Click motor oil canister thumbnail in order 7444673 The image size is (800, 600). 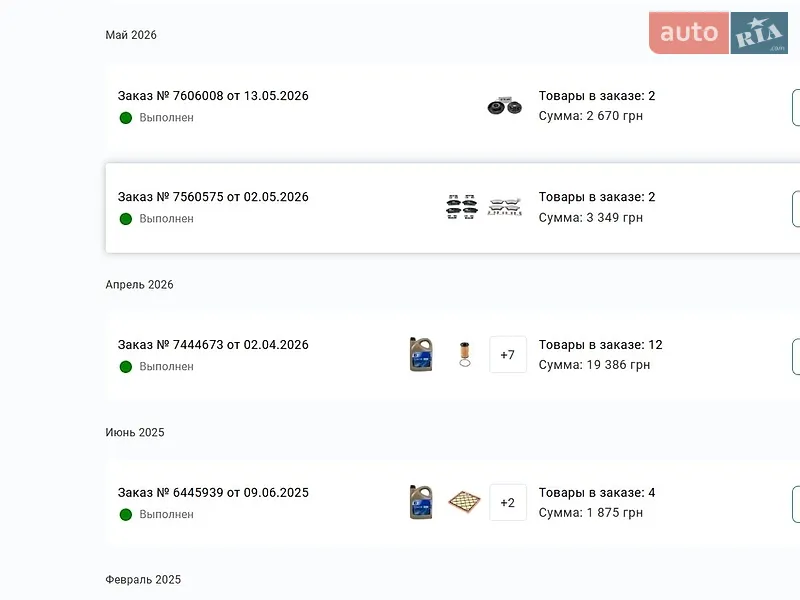pyautogui.click(x=421, y=354)
